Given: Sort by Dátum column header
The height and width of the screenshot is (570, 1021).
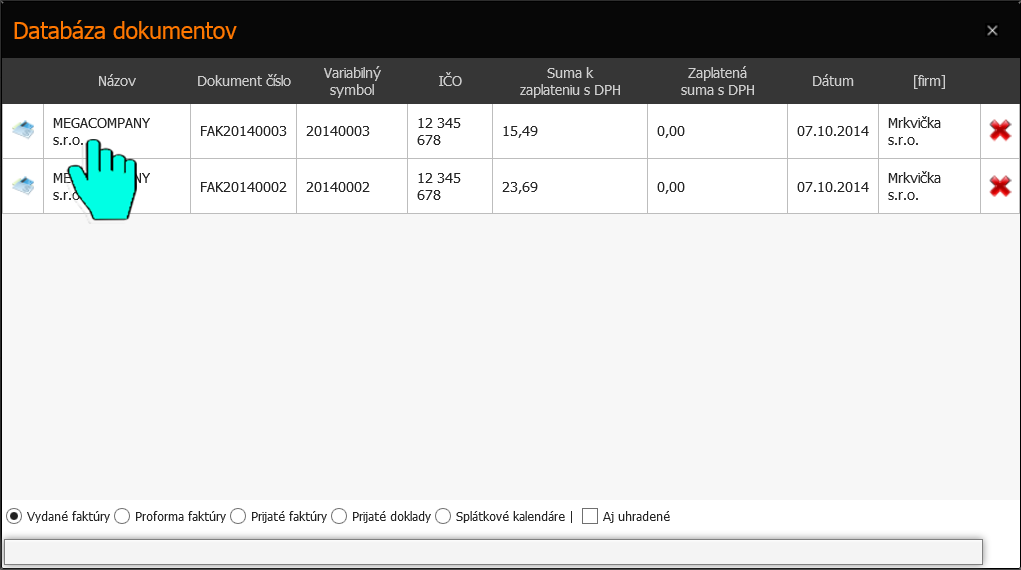Looking at the screenshot, I should (832, 81).
